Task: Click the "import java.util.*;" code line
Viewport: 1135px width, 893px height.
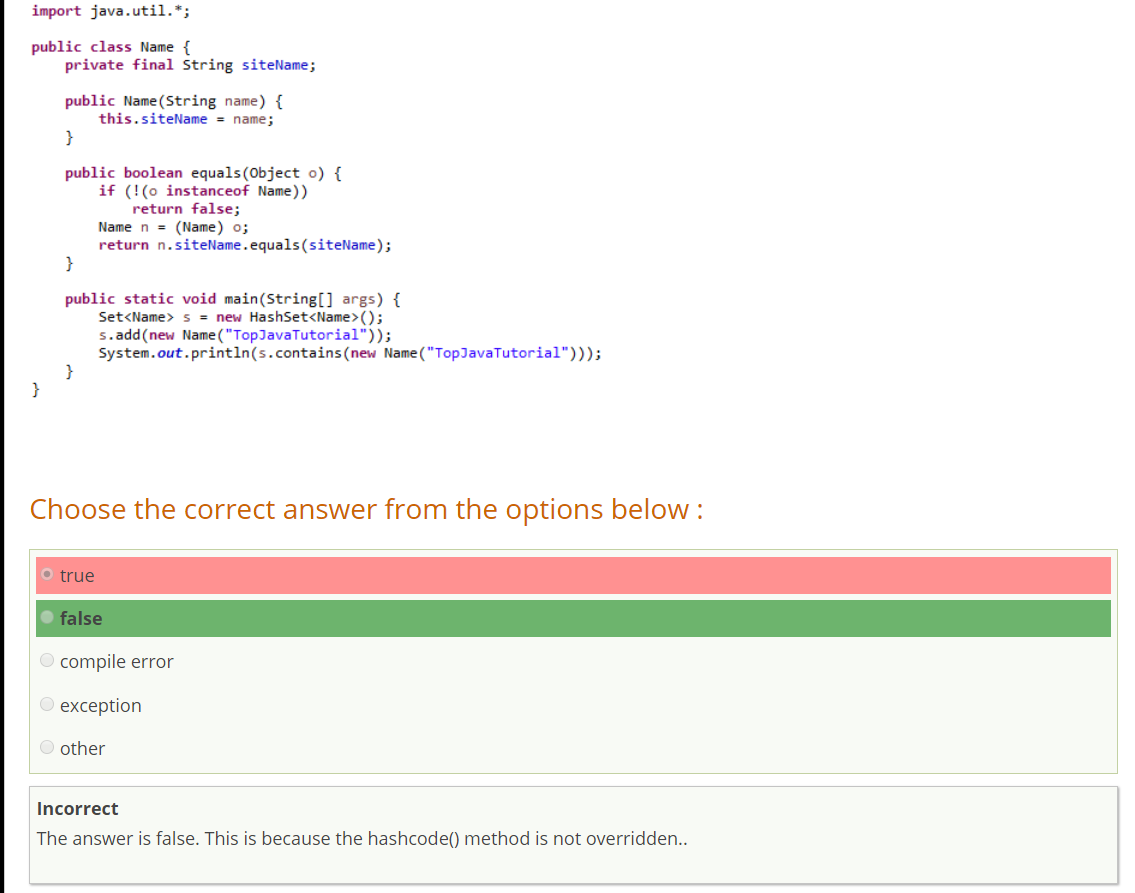Action: 97,11
